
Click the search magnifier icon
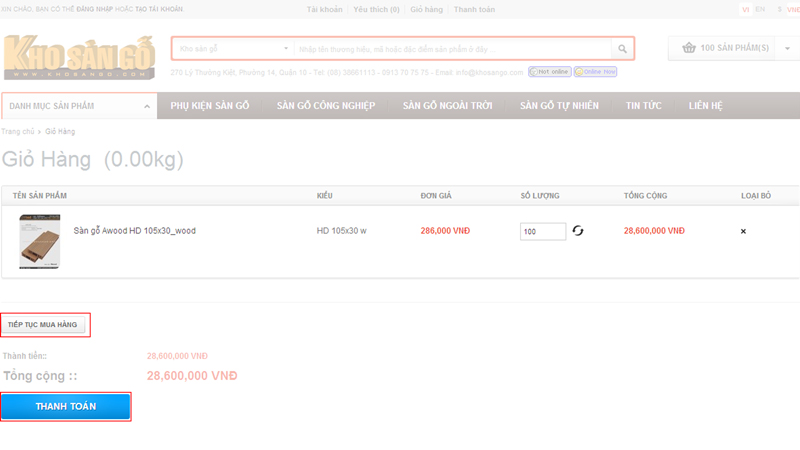pyautogui.click(x=622, y=49)
